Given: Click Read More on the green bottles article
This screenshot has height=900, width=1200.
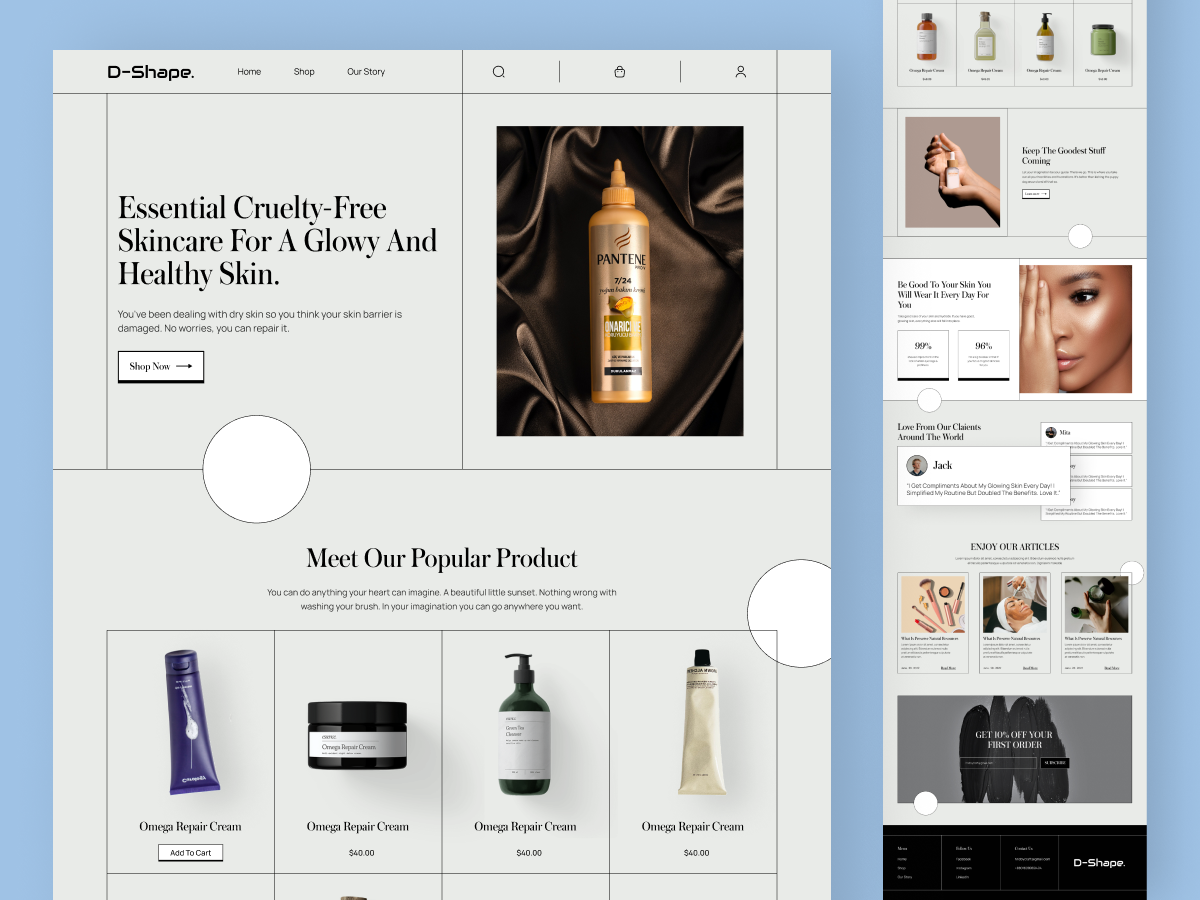Looking at the screenshot, I should pyautogui.click(x=1112, y=667).
